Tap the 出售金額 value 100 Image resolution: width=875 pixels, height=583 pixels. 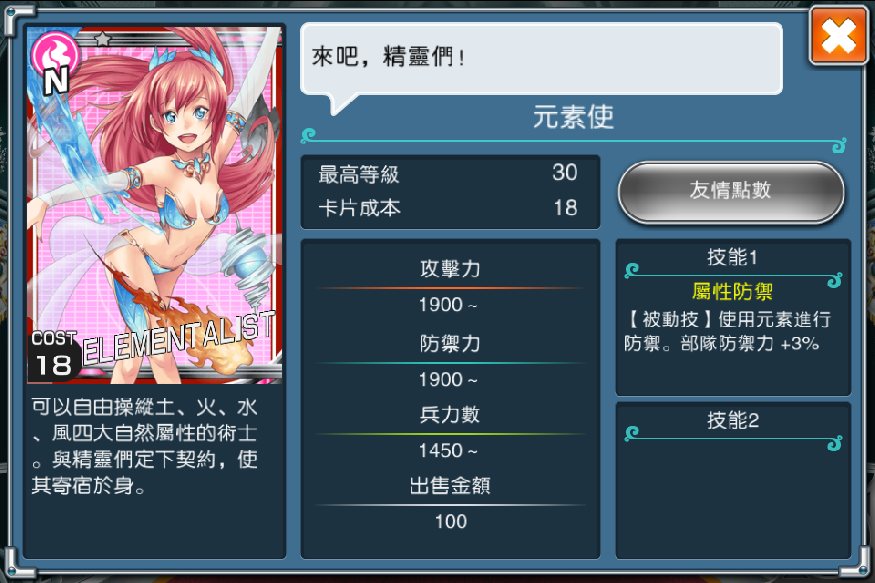tap(450, 522)
